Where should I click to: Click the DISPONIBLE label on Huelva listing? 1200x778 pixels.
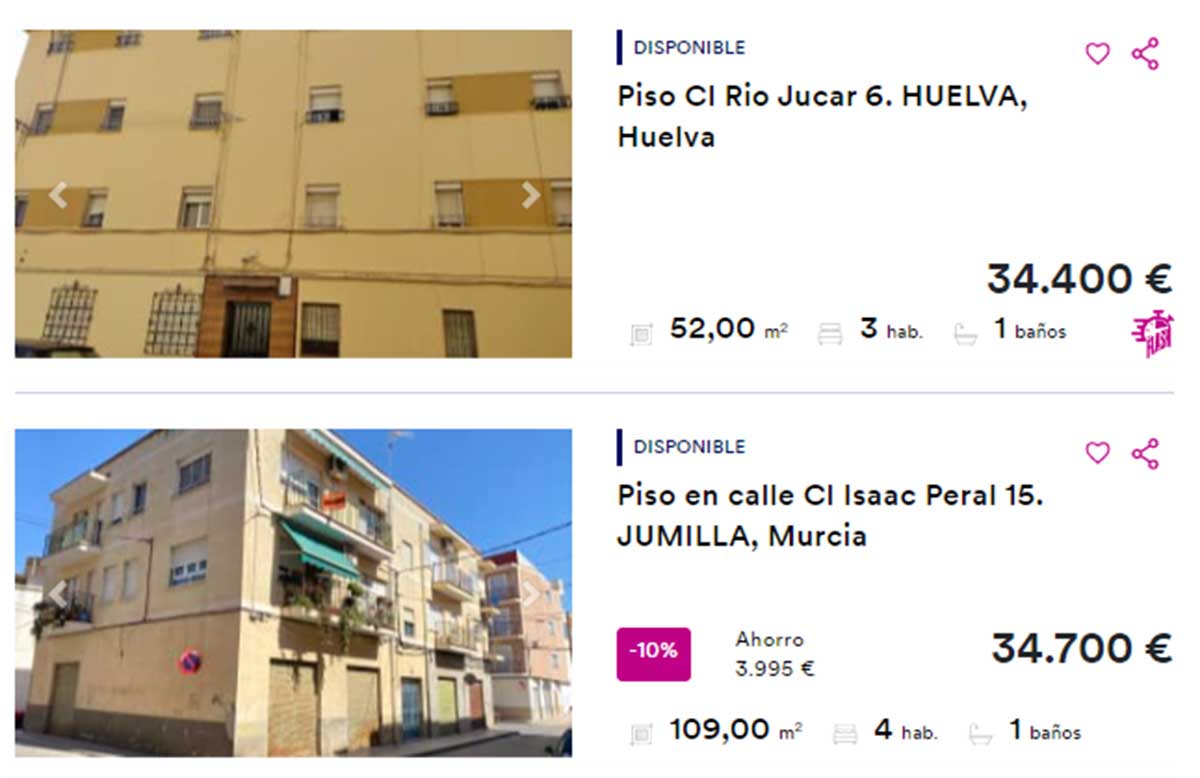[x=689, y=47]
